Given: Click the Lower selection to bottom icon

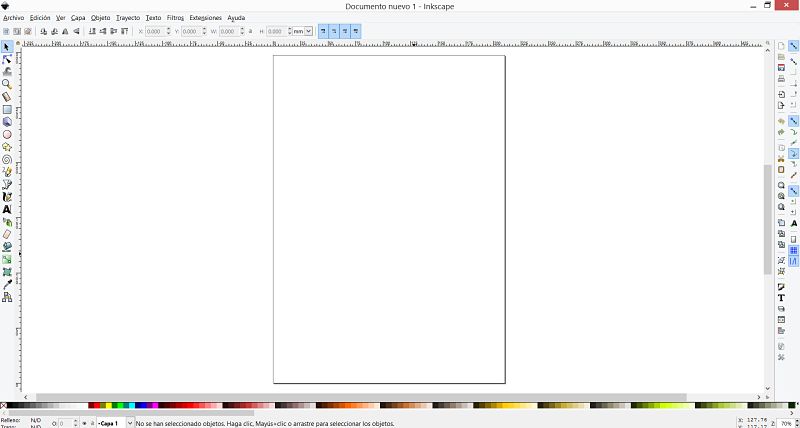Looking at the screenshot, I should [x=92, y=32].
